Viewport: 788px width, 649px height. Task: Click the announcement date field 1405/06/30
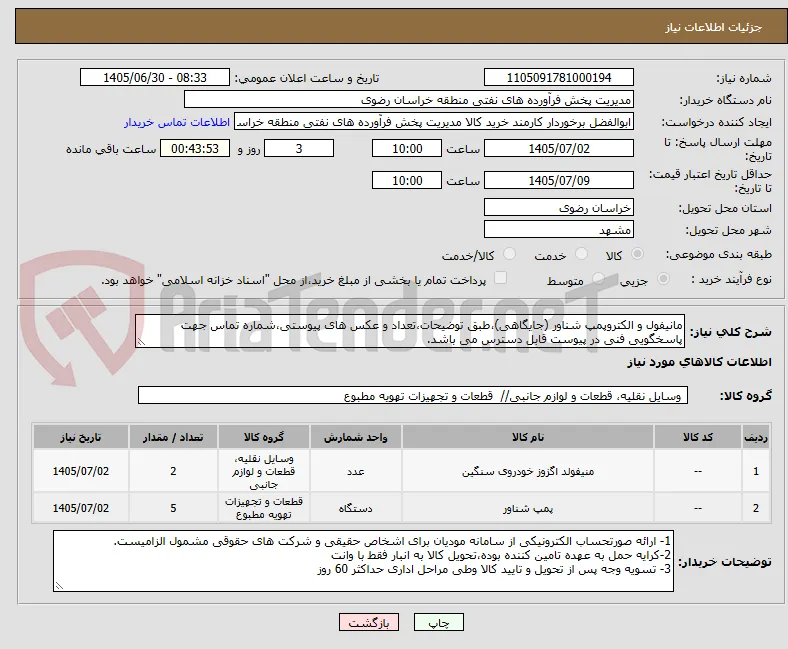pyautogui.click(x=155, y=77)
